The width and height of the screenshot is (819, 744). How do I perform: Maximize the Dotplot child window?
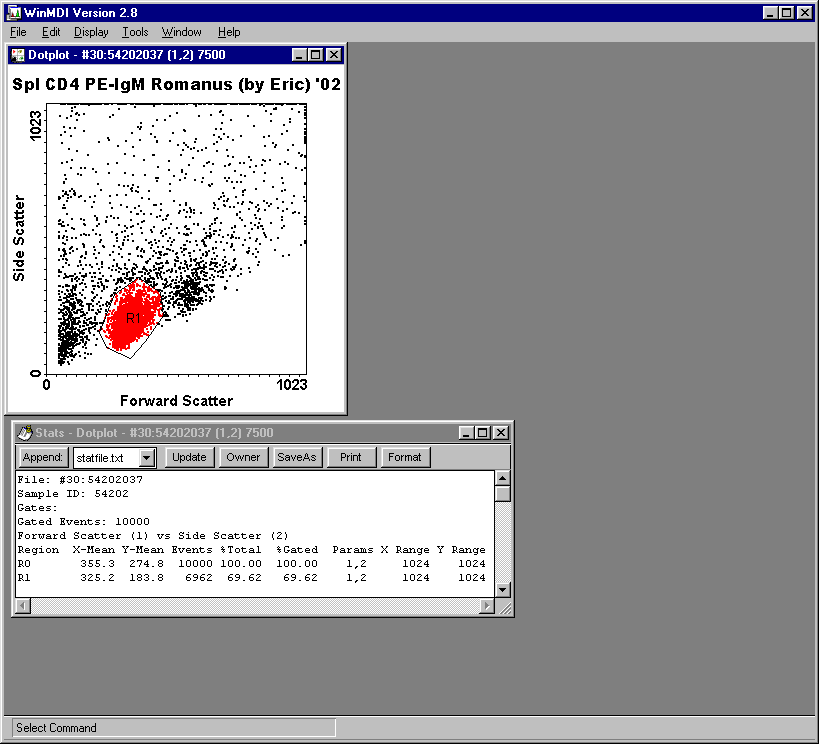pyautogui.click(x=316, y=55)
